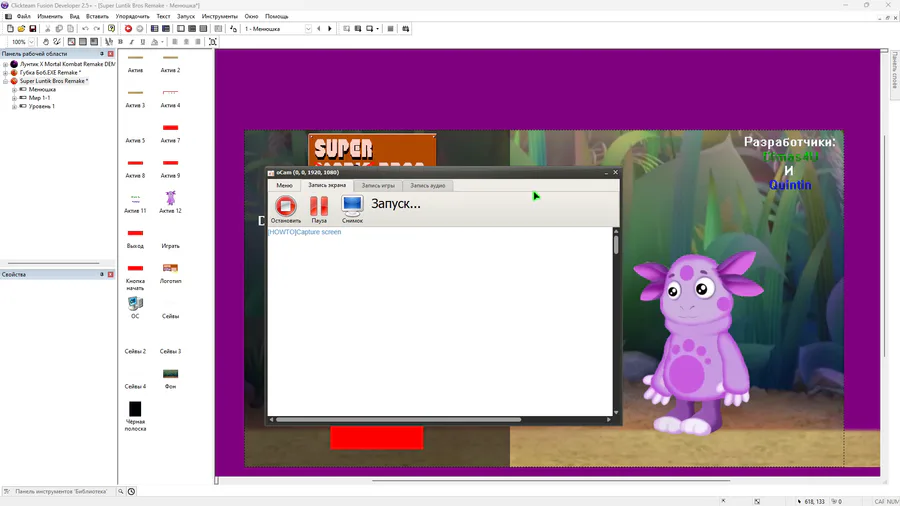900x506 pixels.
Task: Open the text color dropdown arrow
Action: [162, 42]
